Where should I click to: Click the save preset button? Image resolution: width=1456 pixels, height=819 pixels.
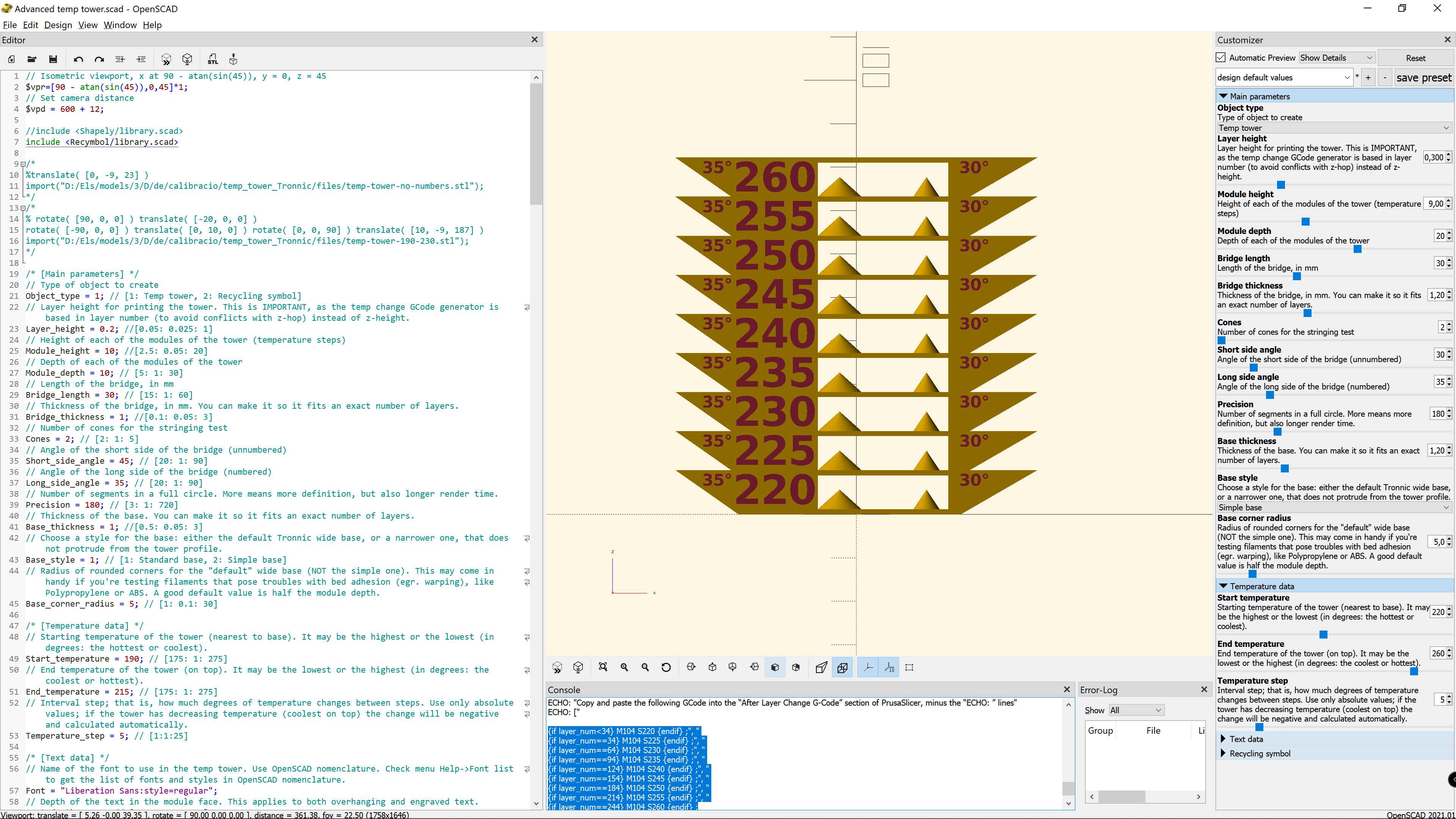coord(1424,77)
